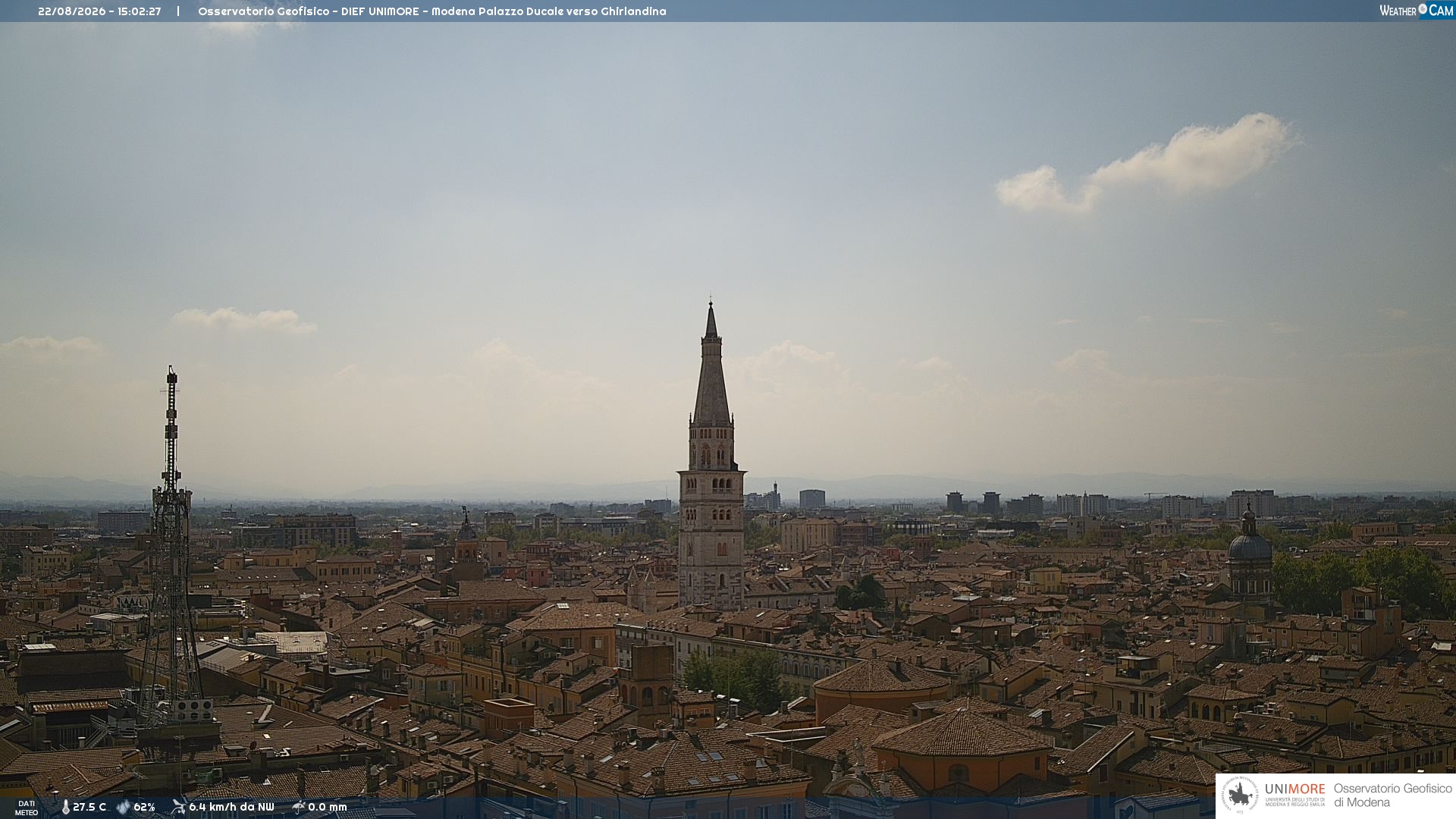
Task: Click the thermometer temperature icon
Action: tap(65, 807)
